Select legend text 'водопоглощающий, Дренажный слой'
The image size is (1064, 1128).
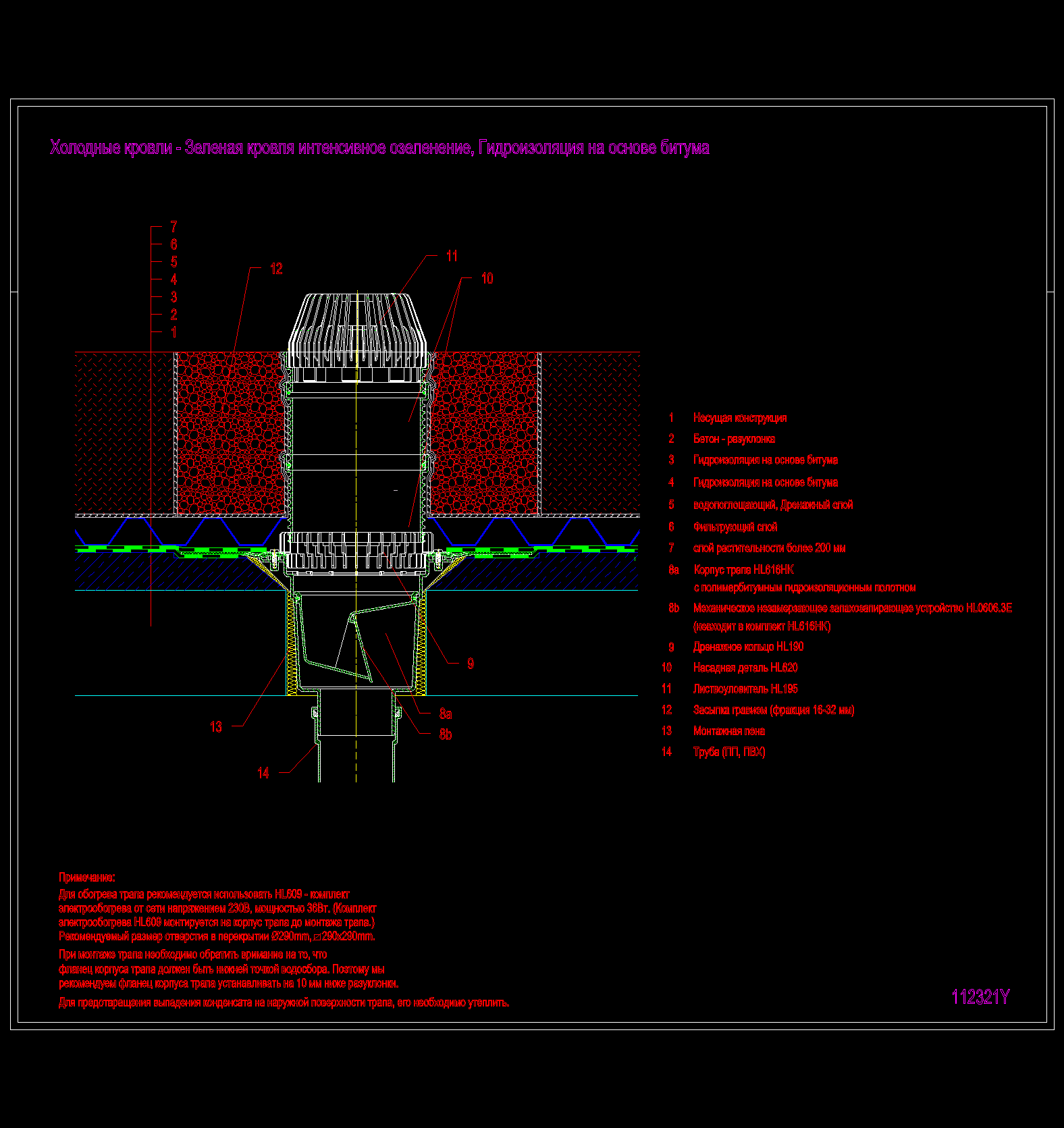pyautogui.click(x=773, y=504)
